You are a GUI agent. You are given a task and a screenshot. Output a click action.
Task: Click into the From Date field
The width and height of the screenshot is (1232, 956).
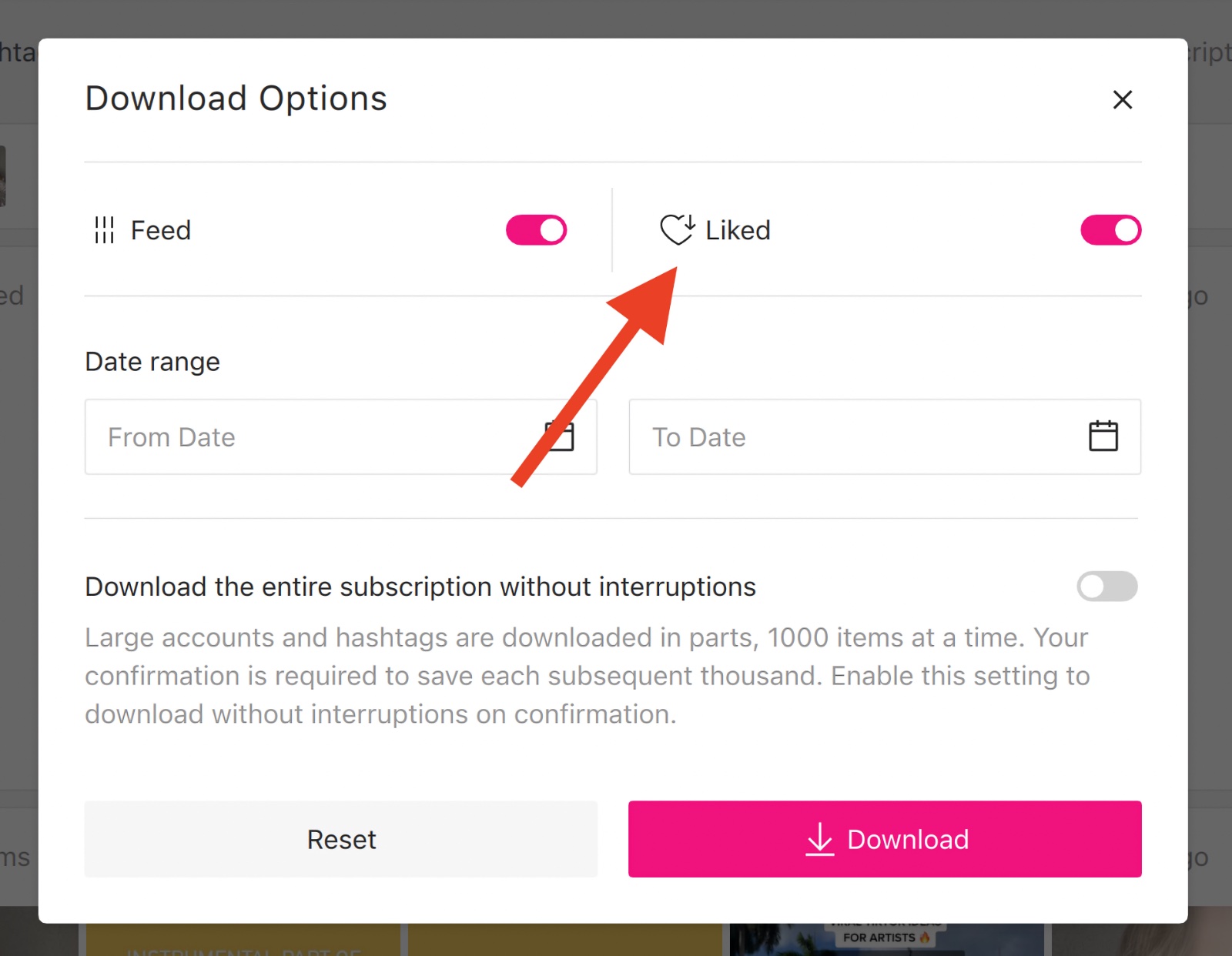pyautogui.click(x=308, y=437)
